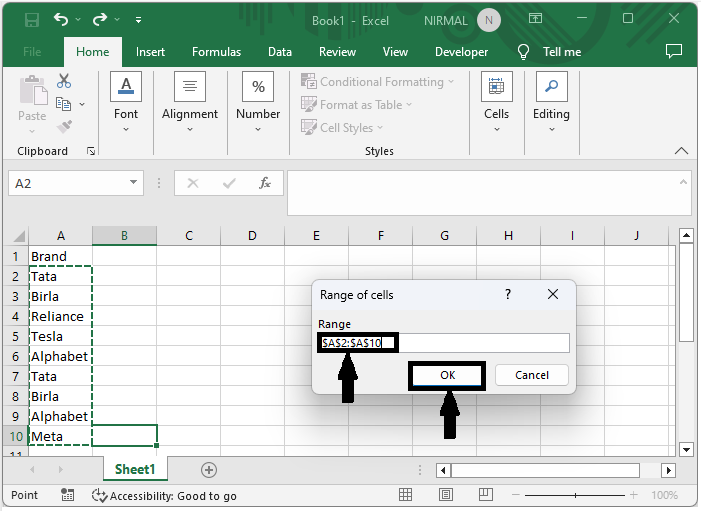Click the Range input field in dialog
The width and height of the screenshot is (701, 511).
tap(443, 343)
